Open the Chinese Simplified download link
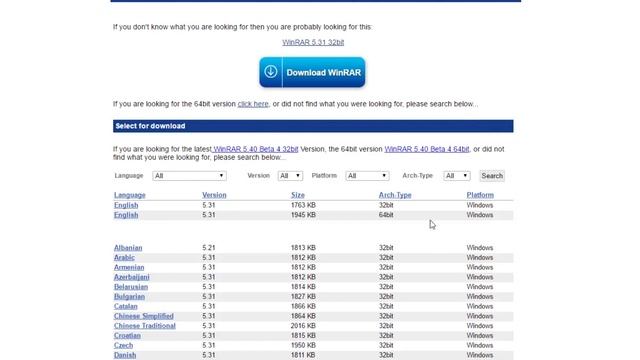 pos(144,316)
